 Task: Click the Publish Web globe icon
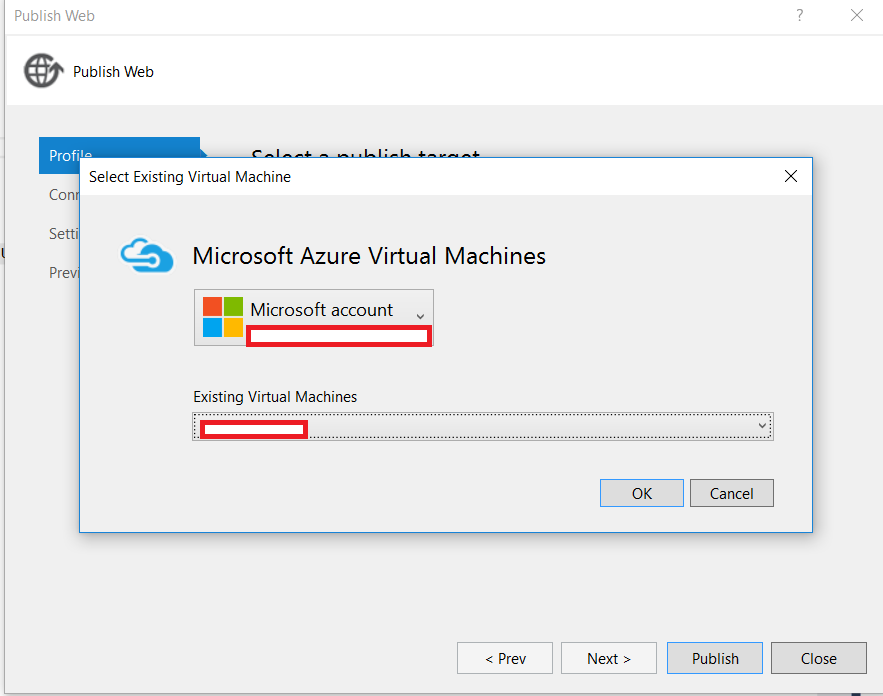tap(43, 71)
